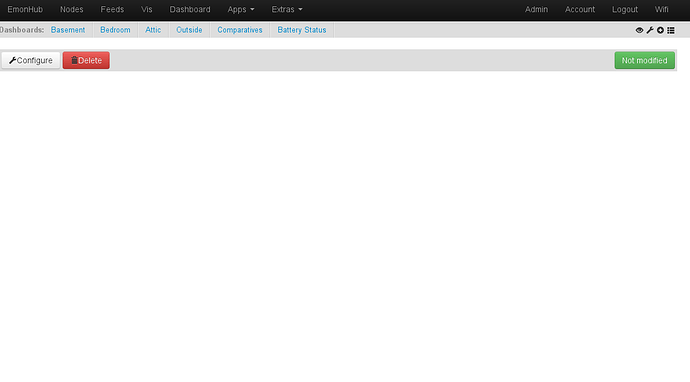Open the Admin page

(x=536, y=9)
